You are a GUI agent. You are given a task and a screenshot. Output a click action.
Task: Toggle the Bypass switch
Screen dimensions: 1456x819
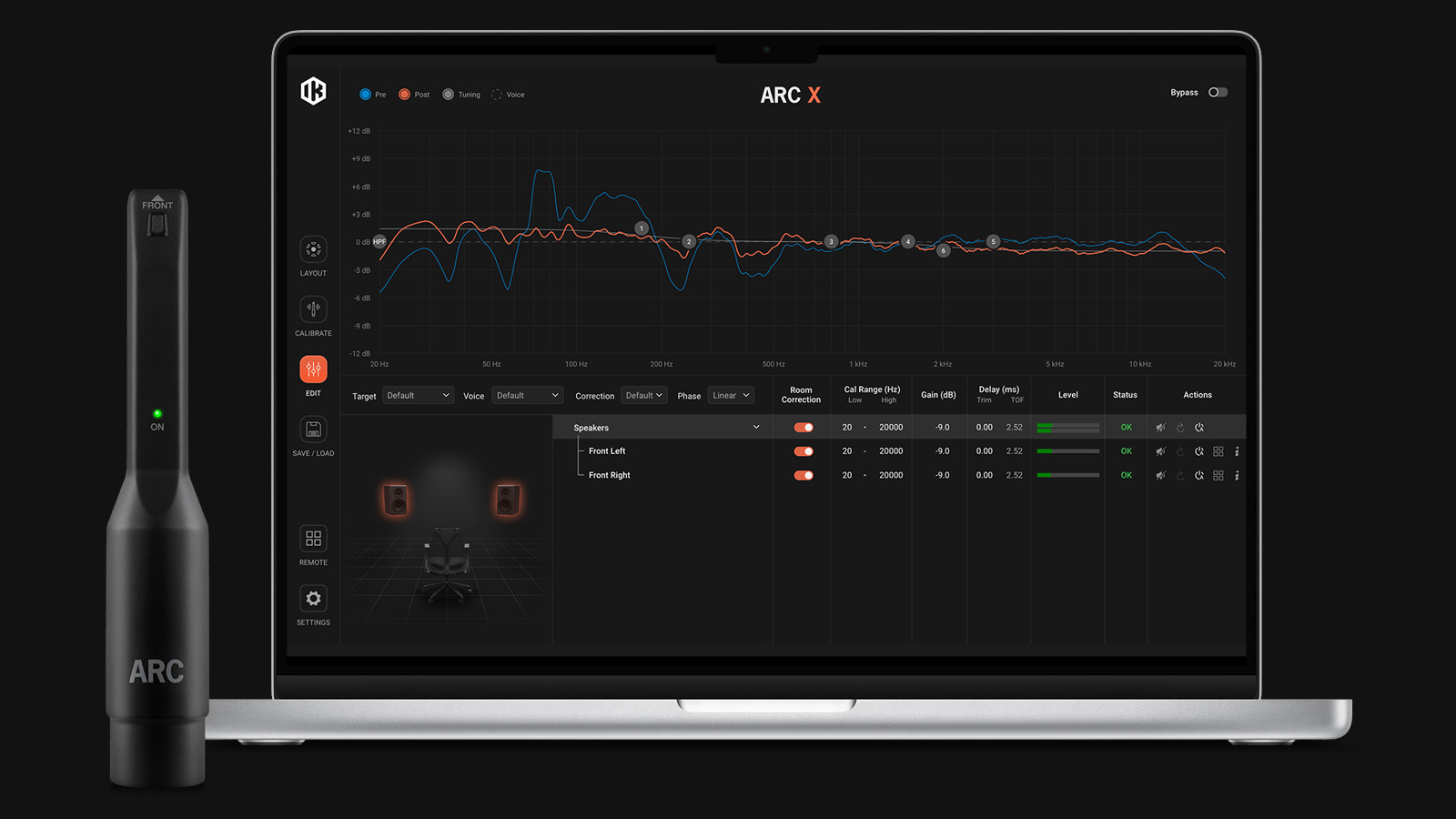pyautogui.click(x=1218, y=93)
